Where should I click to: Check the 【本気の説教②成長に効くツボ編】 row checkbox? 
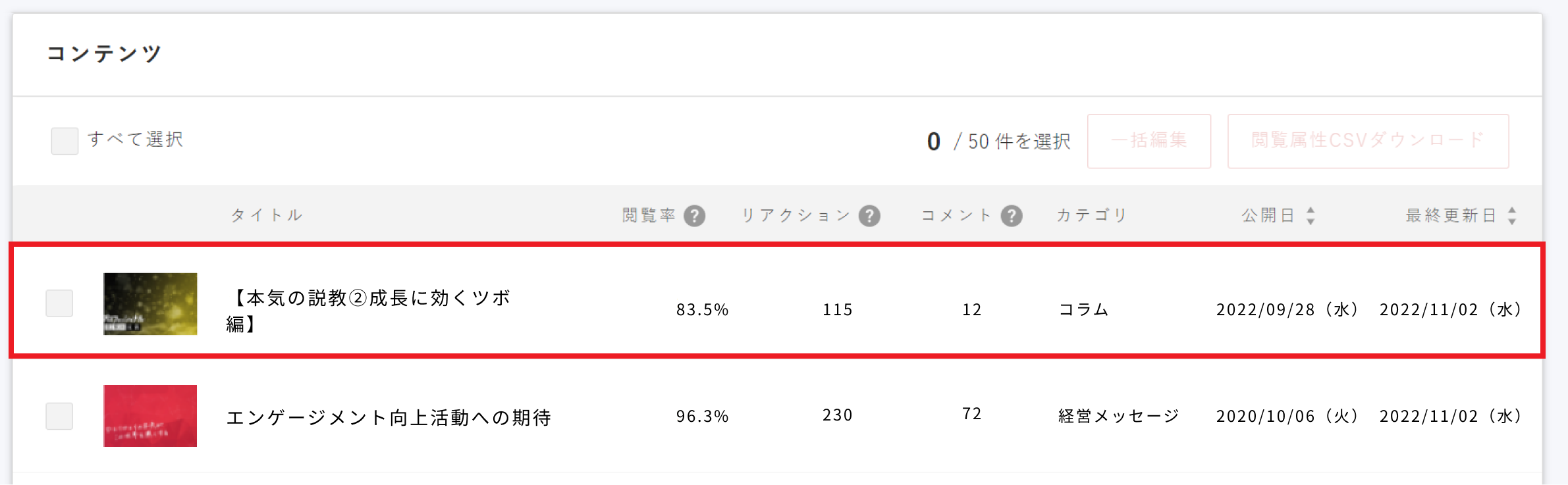click(x=59, y=304)
